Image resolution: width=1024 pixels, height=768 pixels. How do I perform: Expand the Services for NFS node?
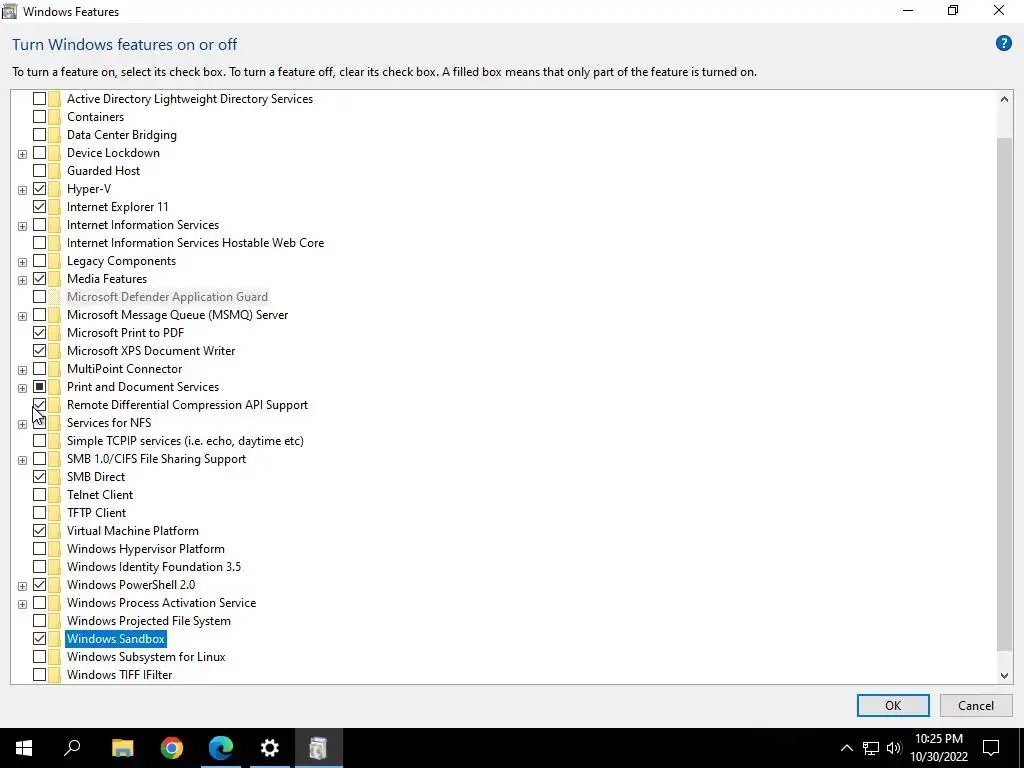point(22,424)
